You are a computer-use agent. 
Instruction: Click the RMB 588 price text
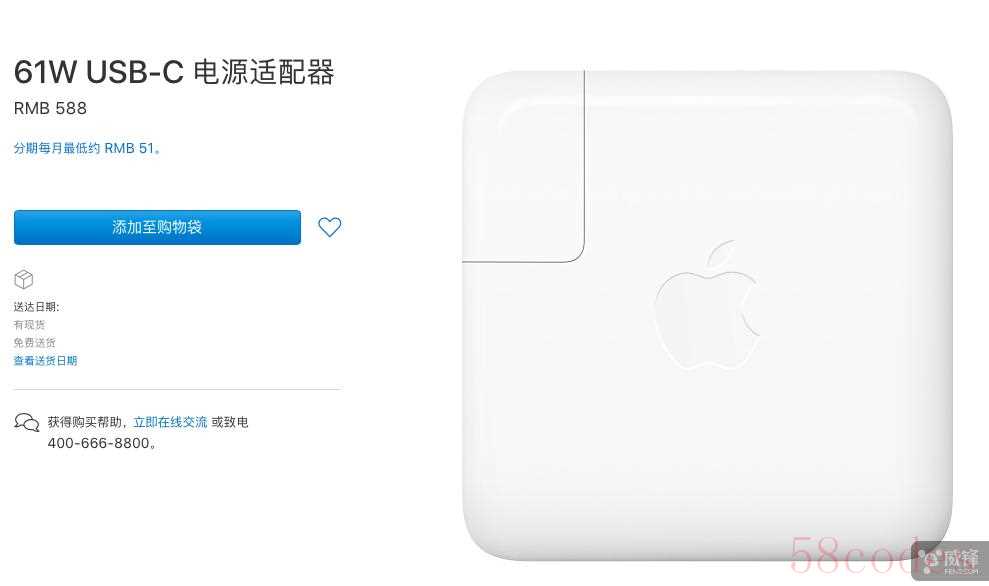tap(50, 108)
